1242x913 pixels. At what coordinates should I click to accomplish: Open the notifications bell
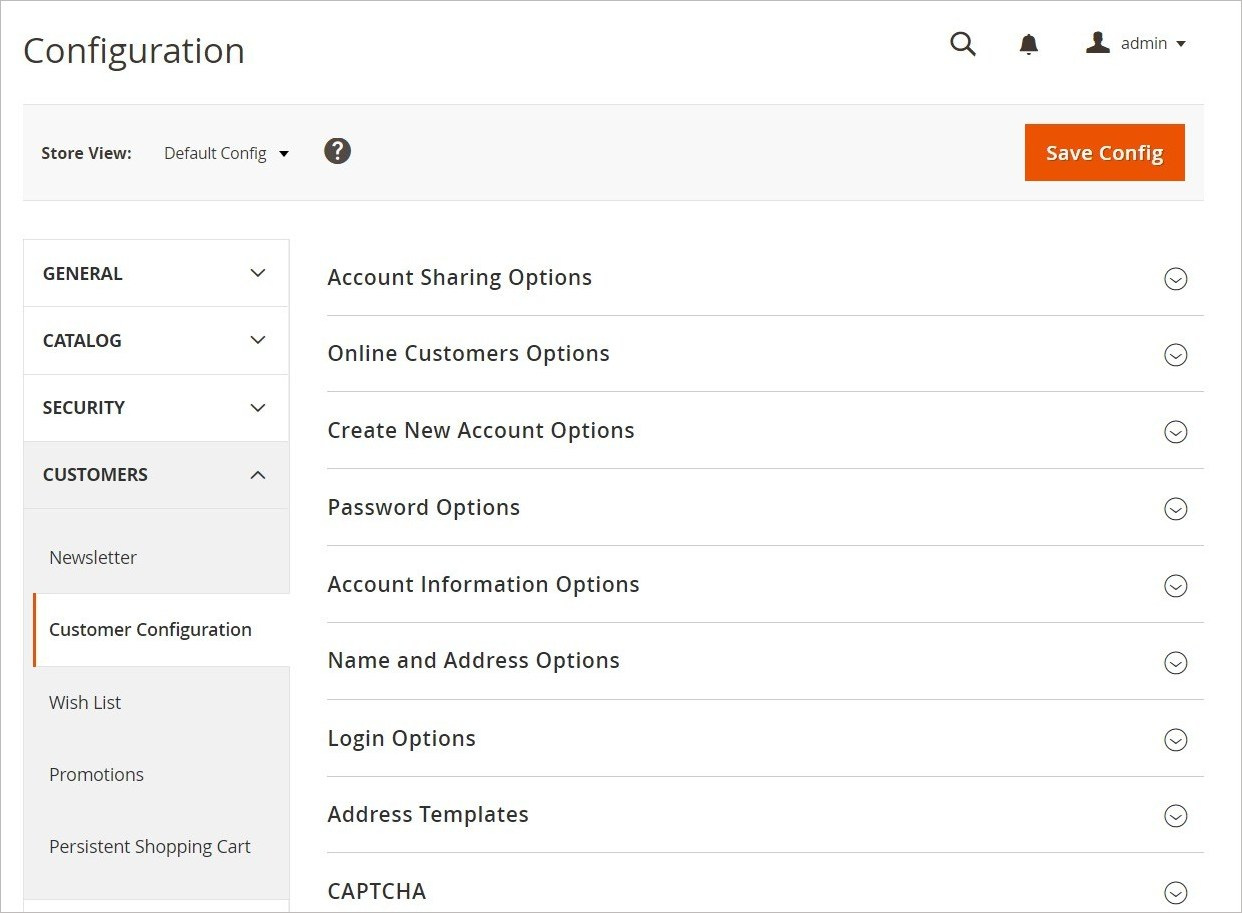1028,44
